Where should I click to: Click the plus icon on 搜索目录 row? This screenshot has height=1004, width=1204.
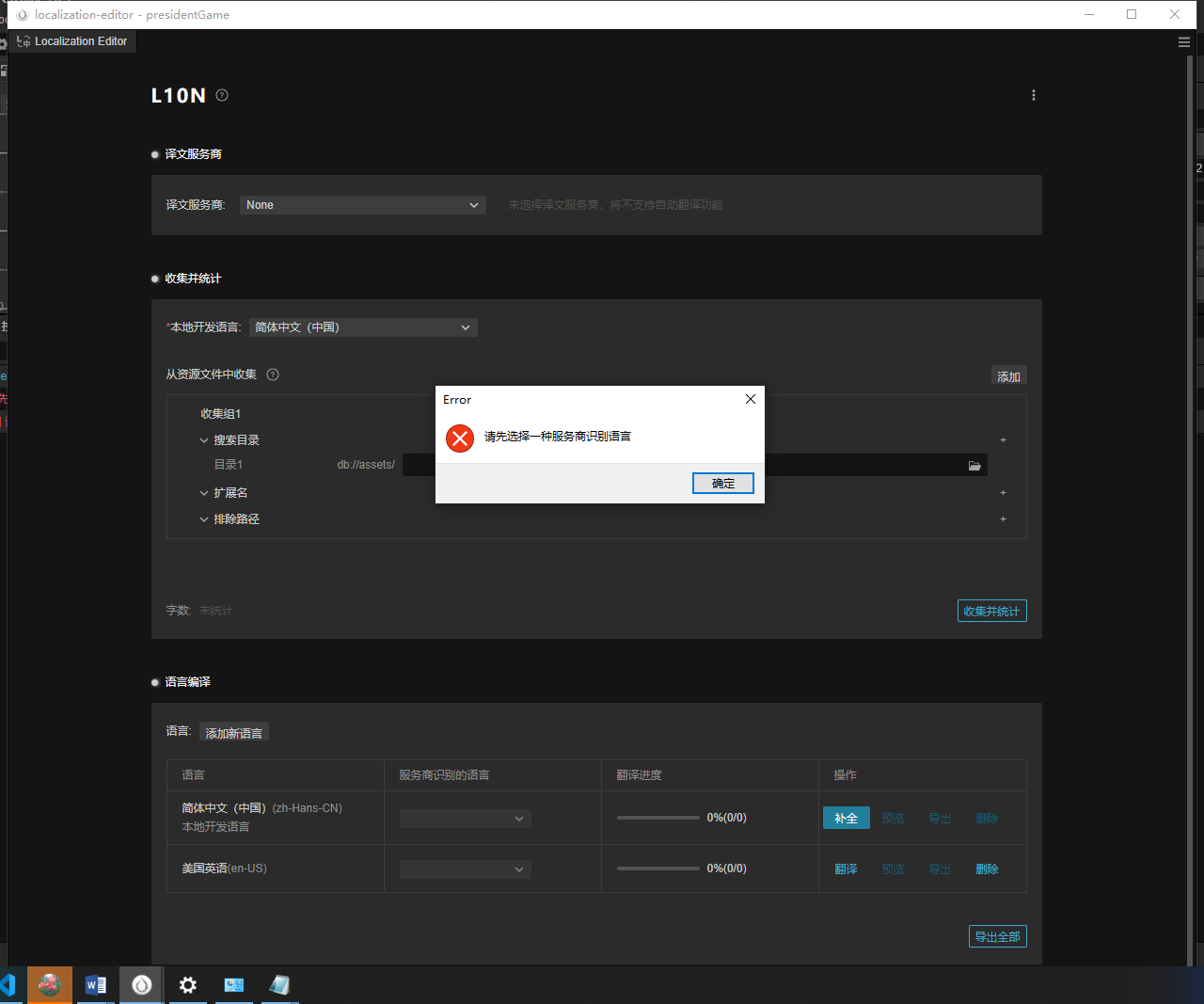tap(1004, 440)
